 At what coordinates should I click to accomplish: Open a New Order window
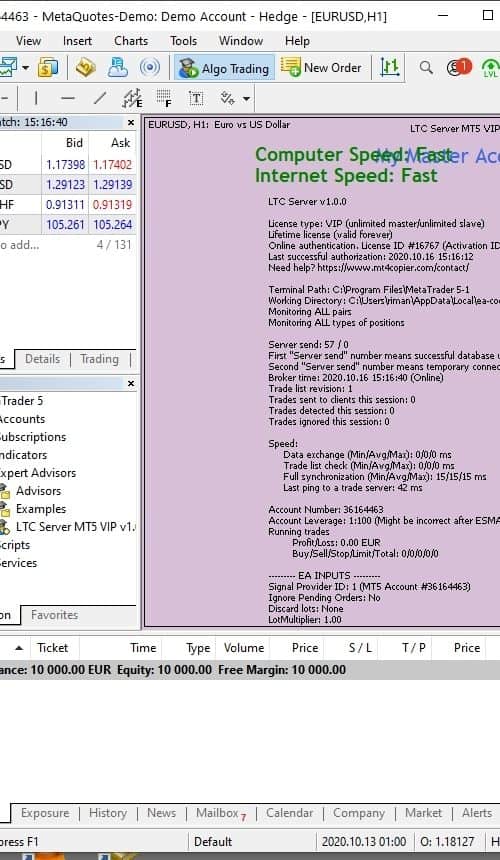coord(321,67)
